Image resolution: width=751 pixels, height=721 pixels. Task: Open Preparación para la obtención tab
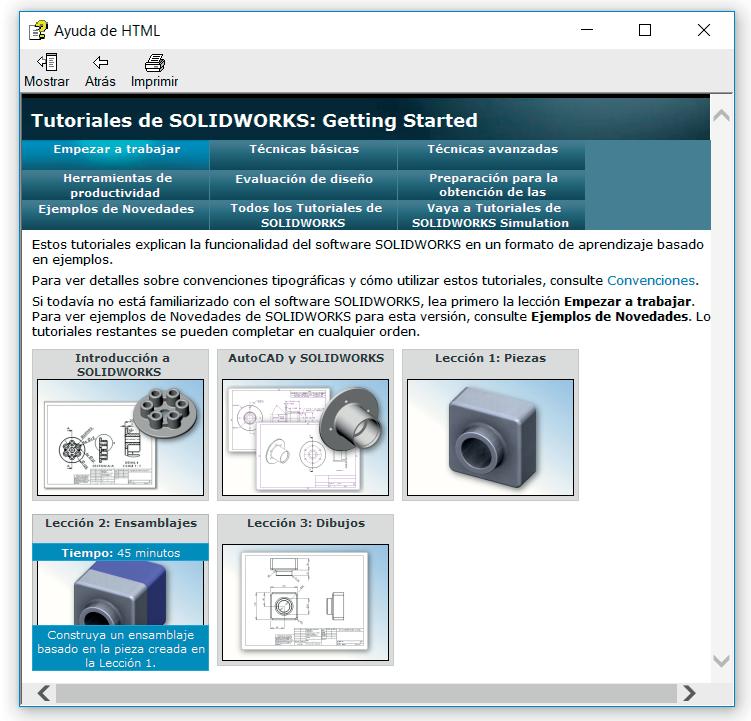[492, 185]
